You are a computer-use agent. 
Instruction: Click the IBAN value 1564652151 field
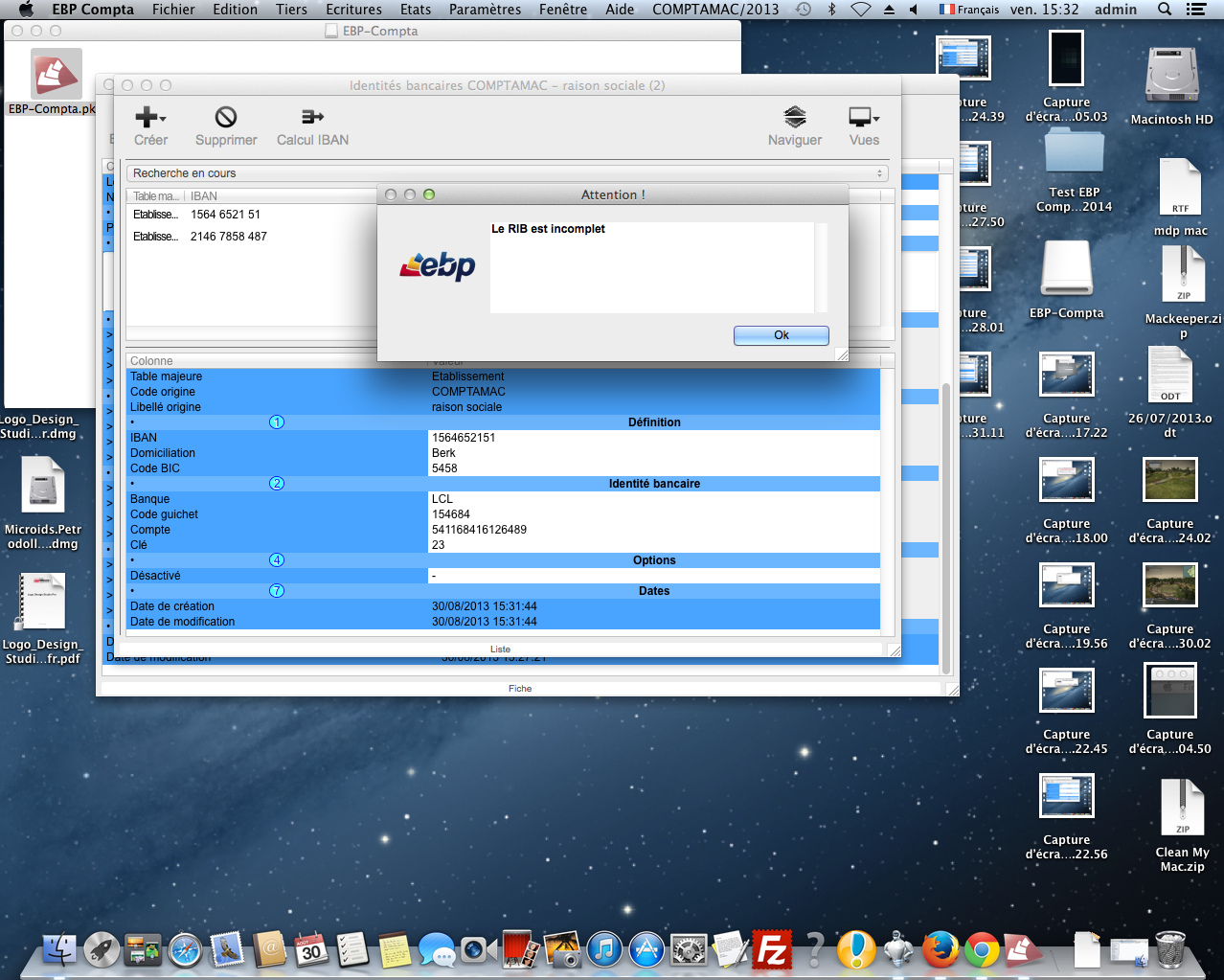[654, 438]
